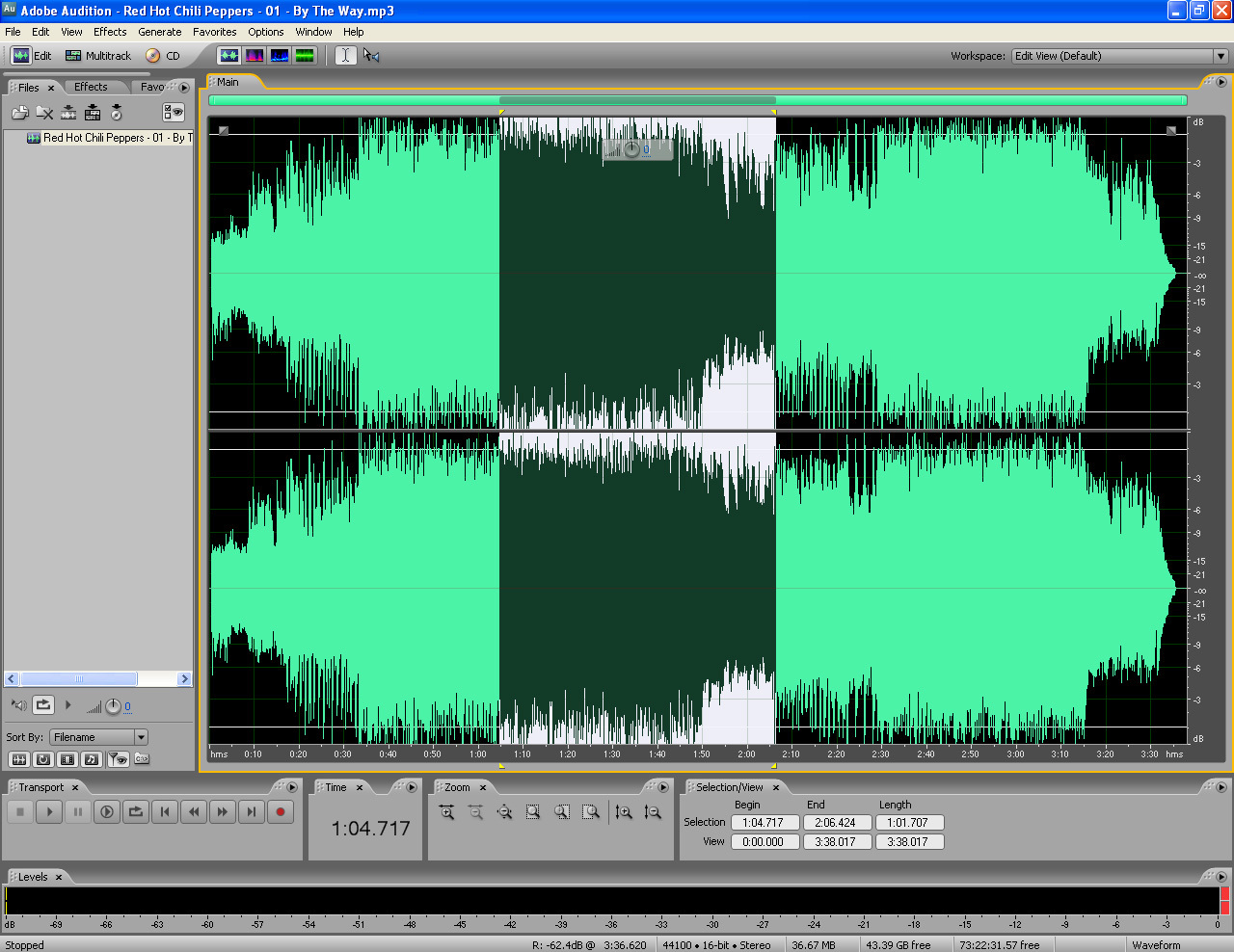Toggle Show Video Files filter
The image size is (1234, 952).
pos(67,759)
